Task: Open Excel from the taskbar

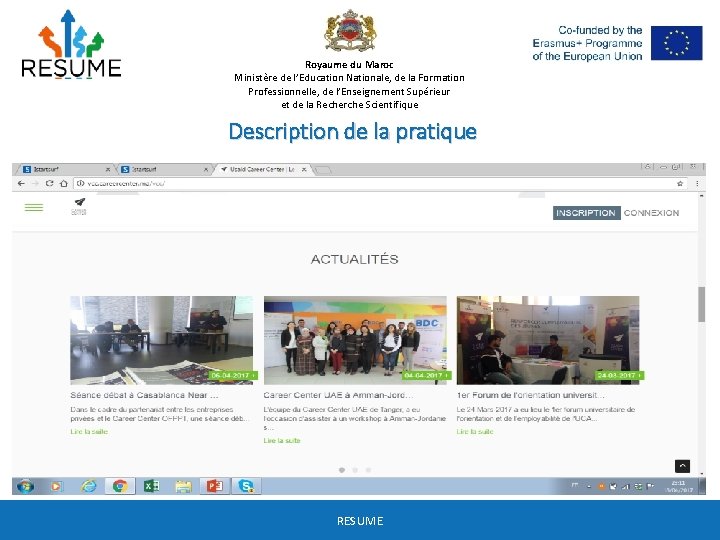Action: click(x=152, y=486)
